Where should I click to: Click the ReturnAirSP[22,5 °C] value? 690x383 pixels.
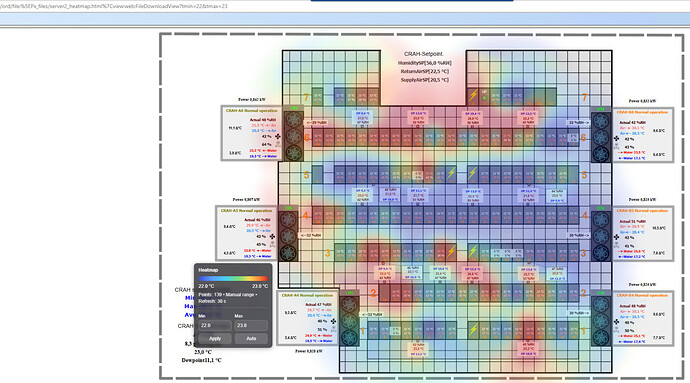pyautogui.click(x=425, y=71)
